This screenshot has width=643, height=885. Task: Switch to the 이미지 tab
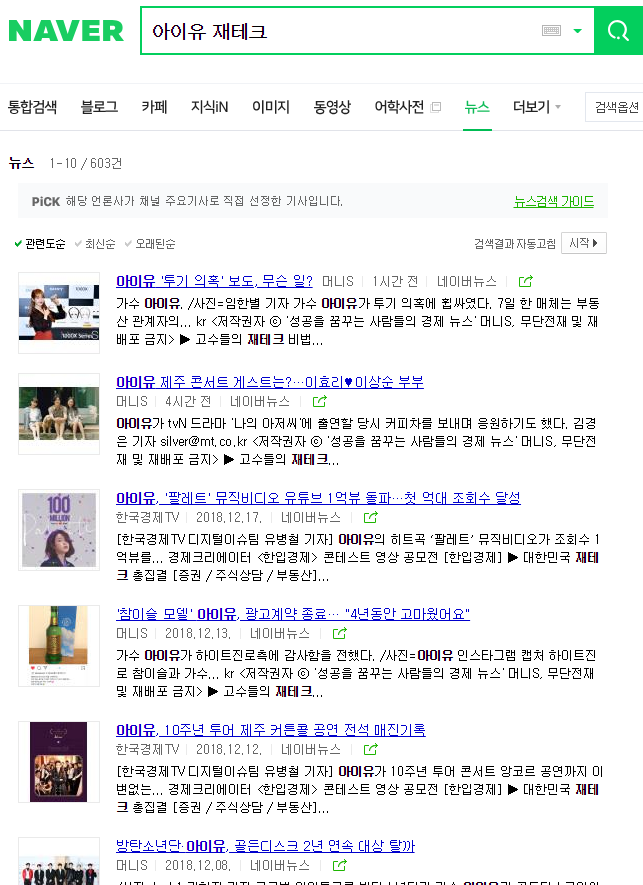pyautogui.click(x=270, y=107)
